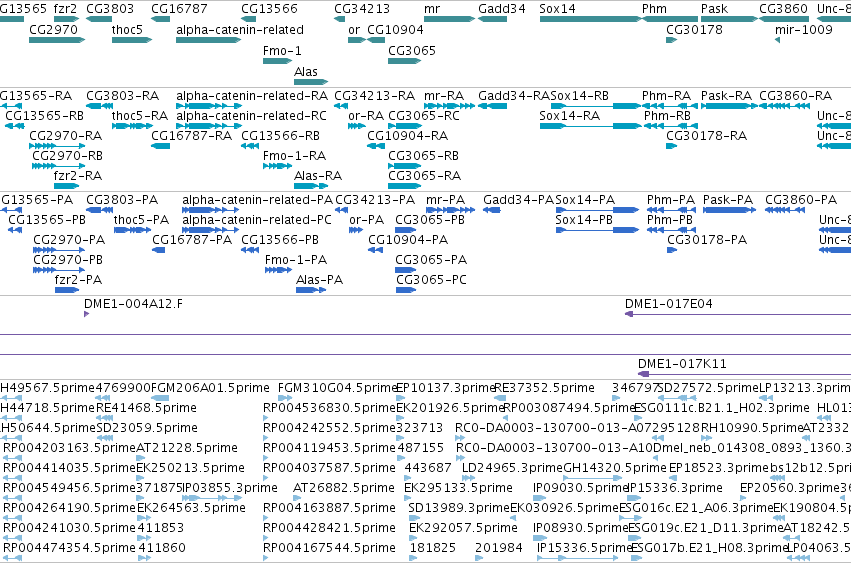Viewport: 851px width, 563px height.
Task: Click protein label 'thoc5-PA'
Action: click(141, 220)
